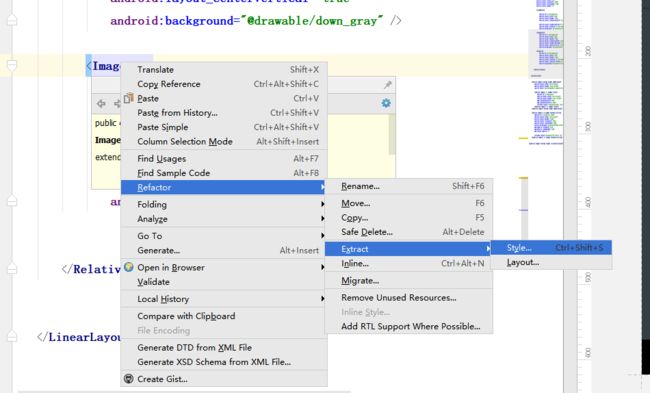Choose Find Sample Code entry
650x393 pixels.
point(224,173)
